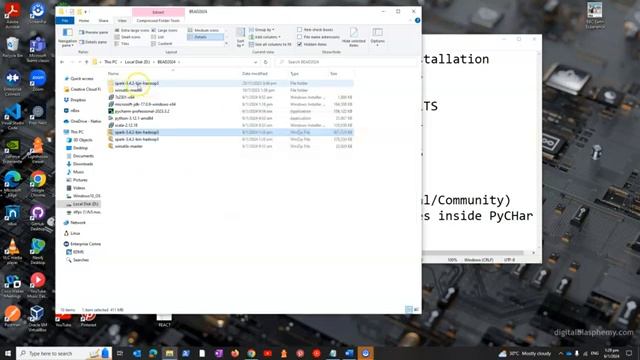Open GeForce Experience desktop shortcut
Screen dimensions: 640x360
12,151
